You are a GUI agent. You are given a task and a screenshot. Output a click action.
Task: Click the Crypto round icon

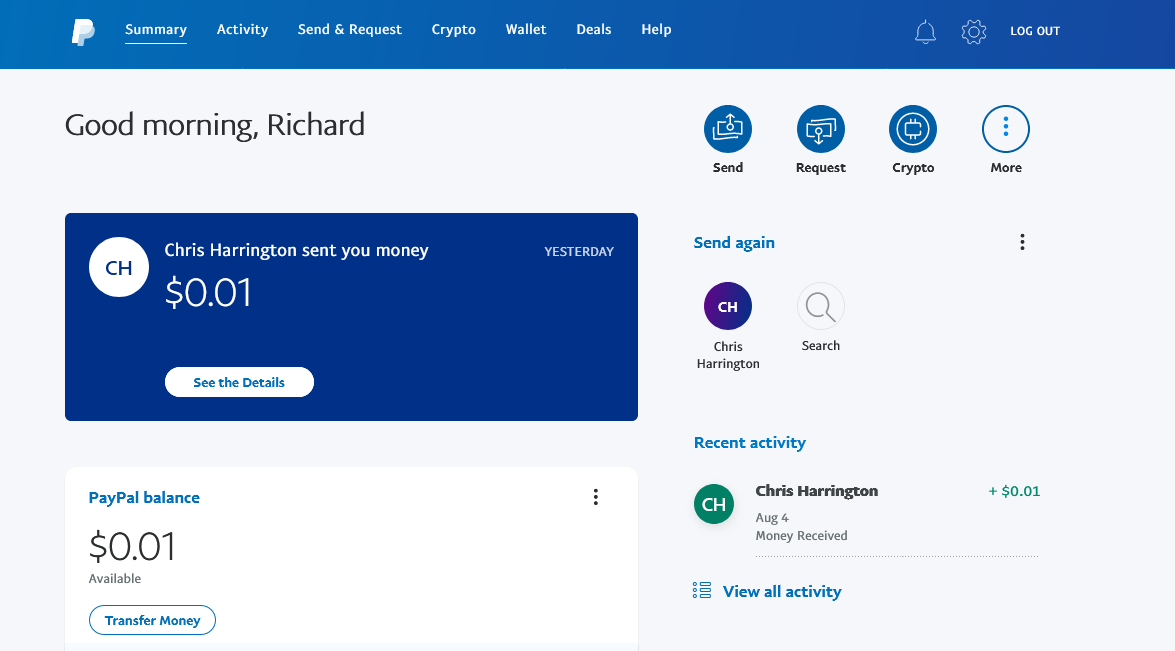(x=913, y=129)
